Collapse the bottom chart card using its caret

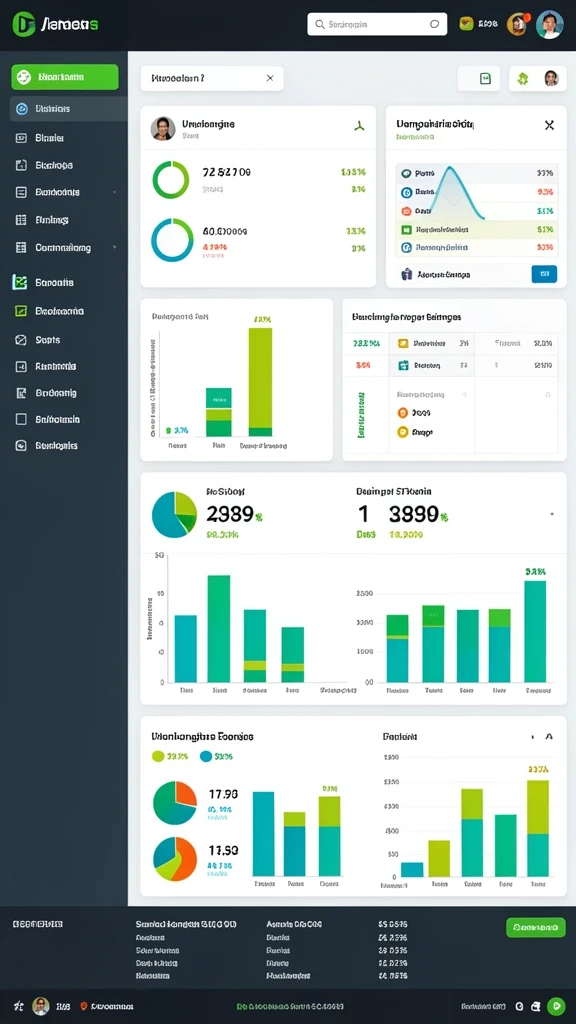549,736
